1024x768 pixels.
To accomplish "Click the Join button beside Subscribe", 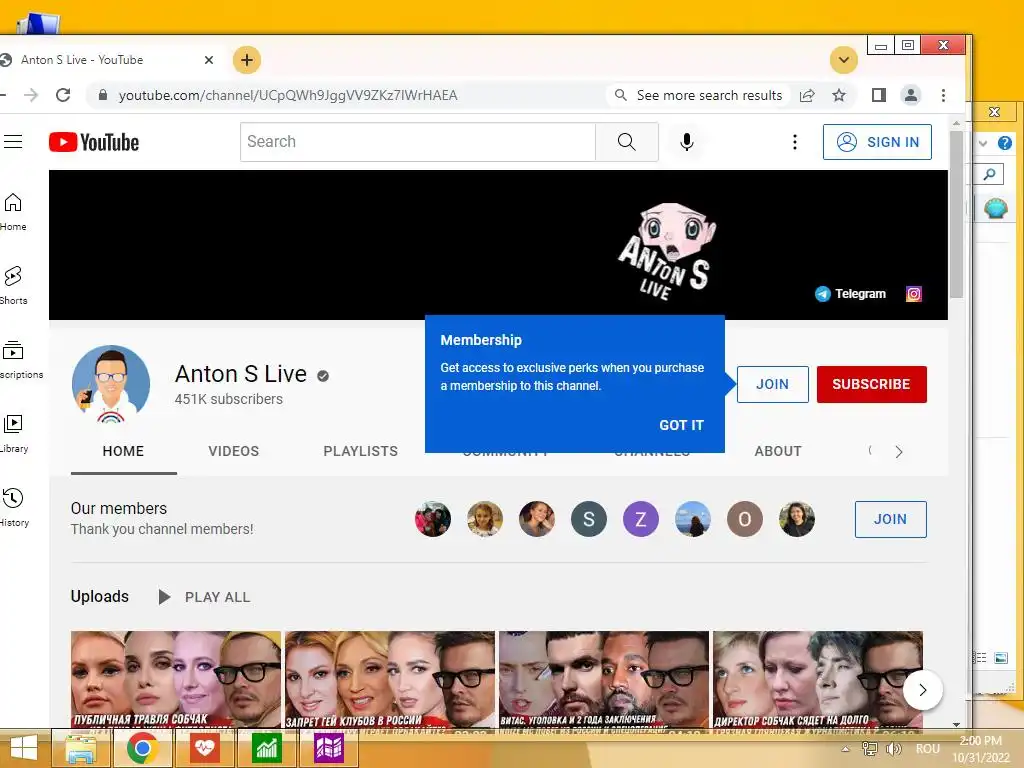I will pyautogui.click(x=773, y=384).
